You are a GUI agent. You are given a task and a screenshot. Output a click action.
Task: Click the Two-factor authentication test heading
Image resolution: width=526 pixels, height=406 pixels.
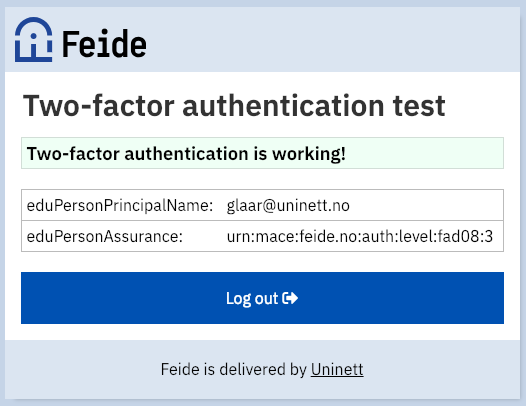coord(234,106)
